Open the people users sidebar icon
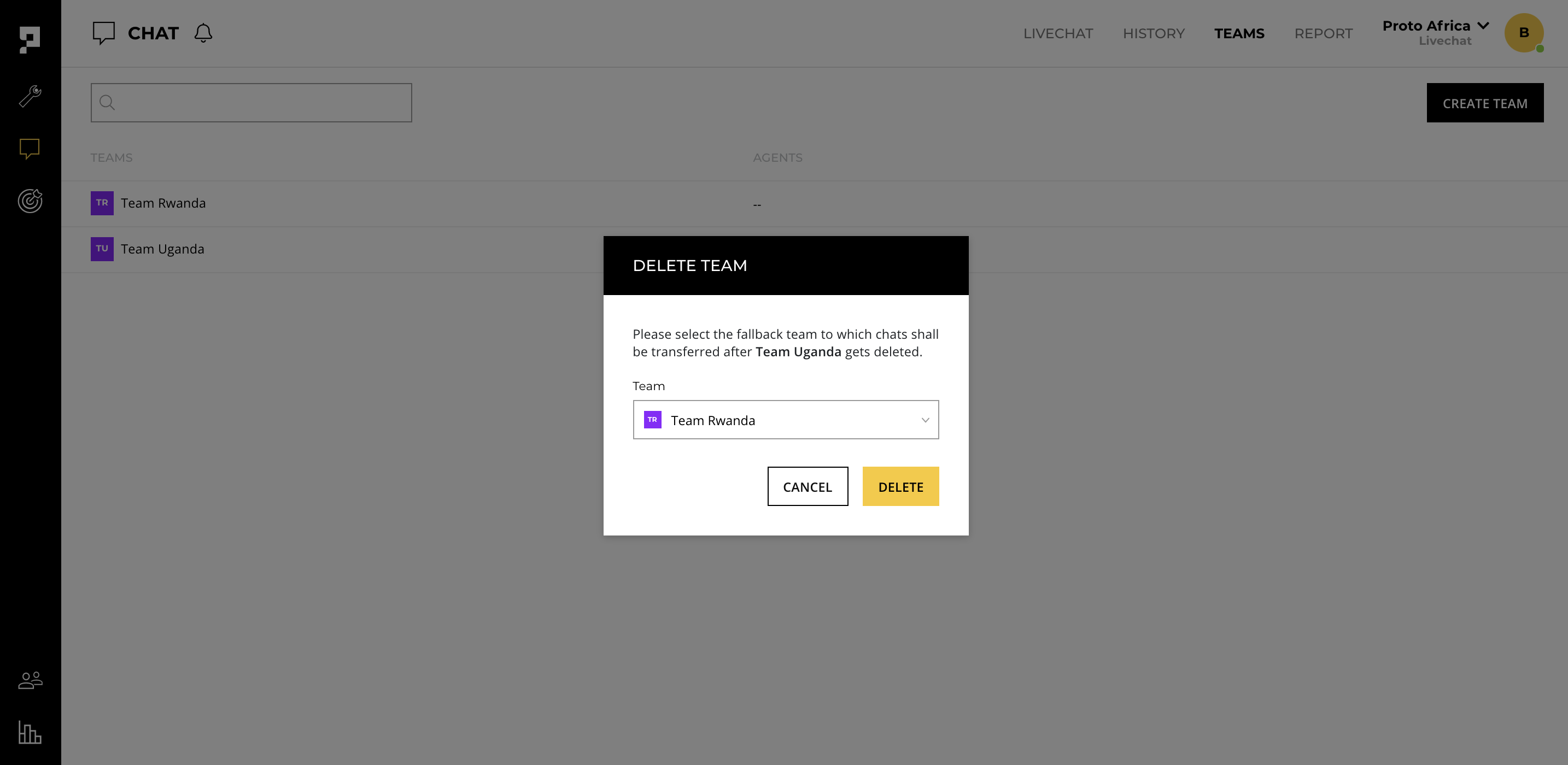This screenshot has height=765, width=1568. (29, 680)
